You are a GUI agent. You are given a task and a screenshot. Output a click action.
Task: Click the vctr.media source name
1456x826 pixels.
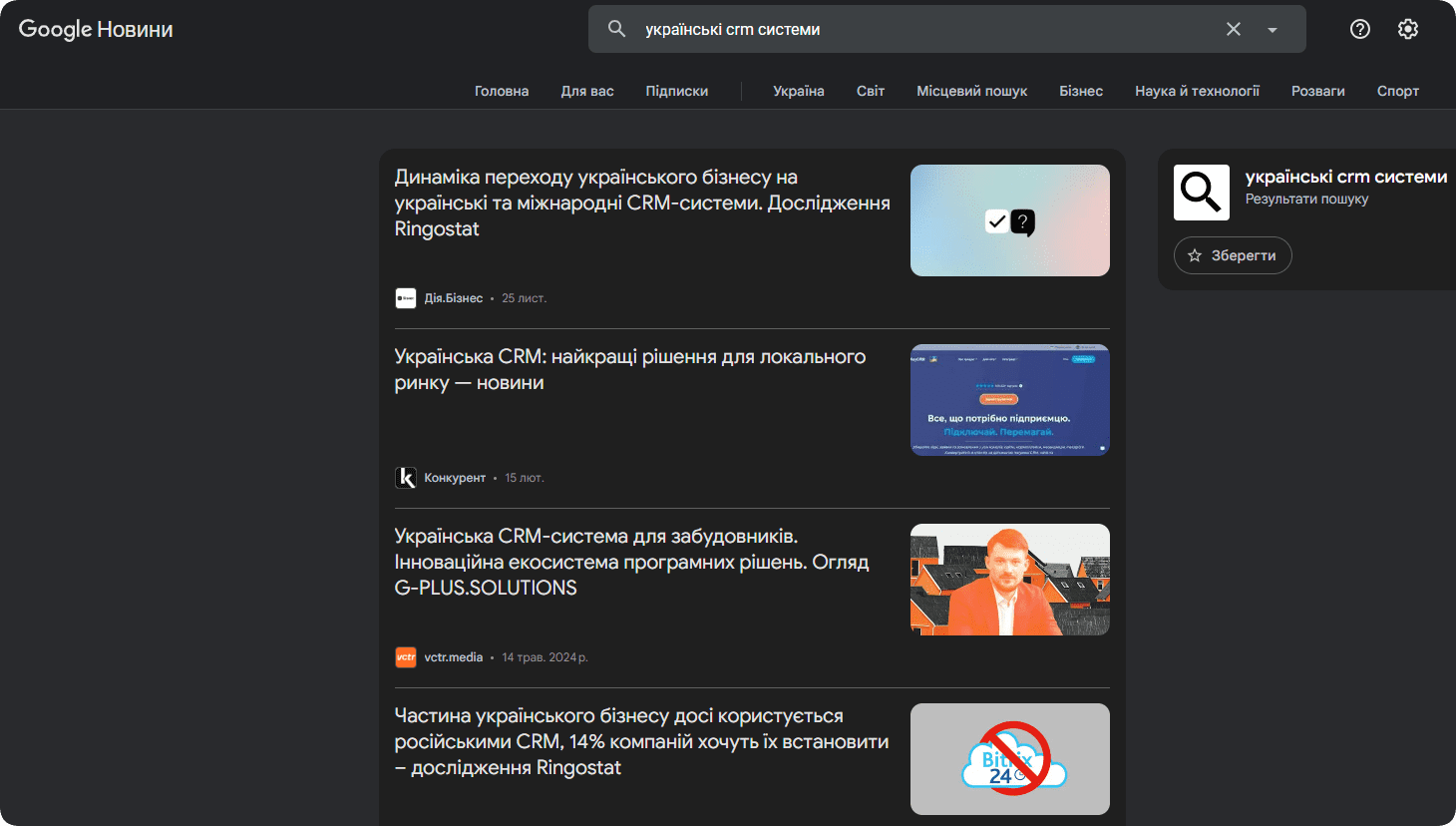click(454, 657)
